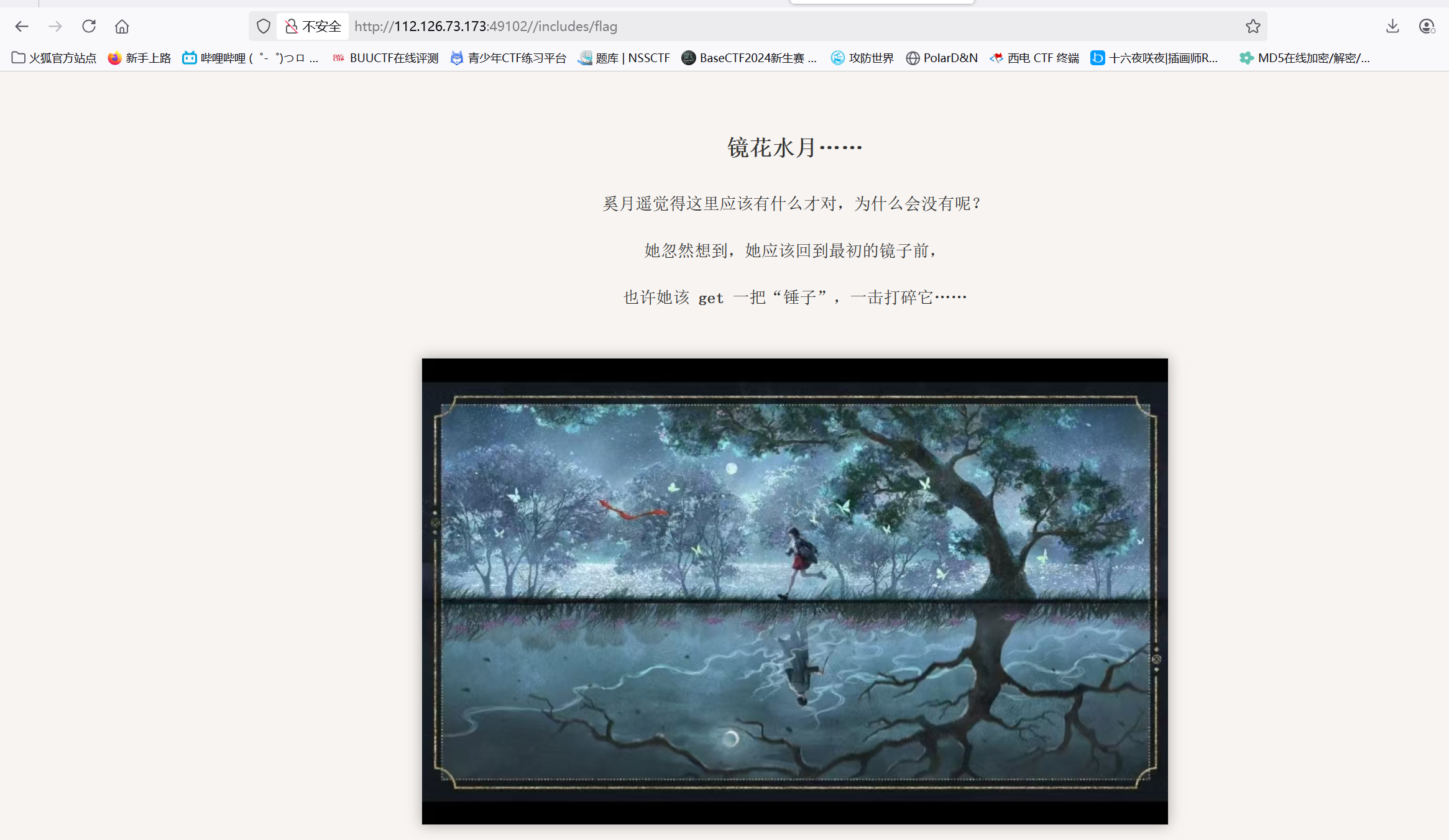Open the account profile icon
Viewport: 1449px width, 840px height.
pos(1426,26)
